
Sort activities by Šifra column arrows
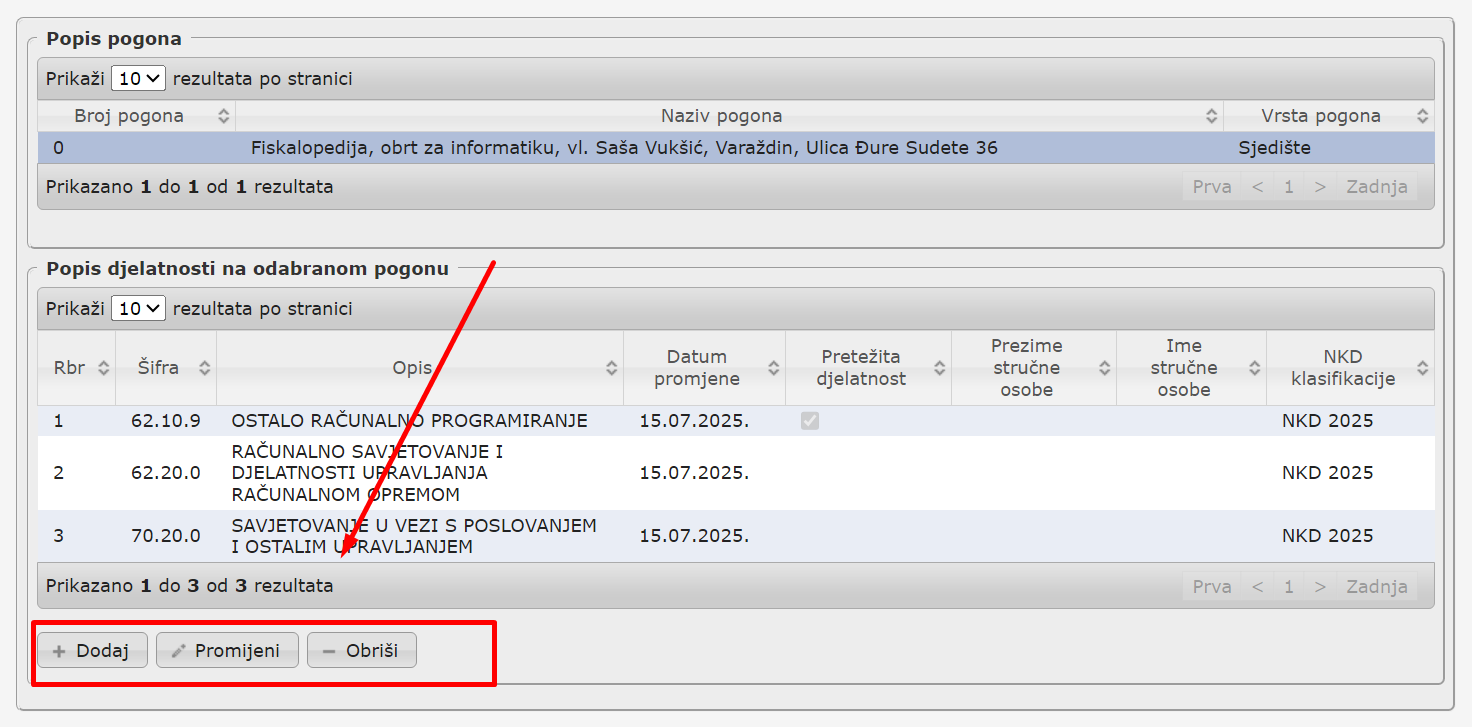pos(204,368)
